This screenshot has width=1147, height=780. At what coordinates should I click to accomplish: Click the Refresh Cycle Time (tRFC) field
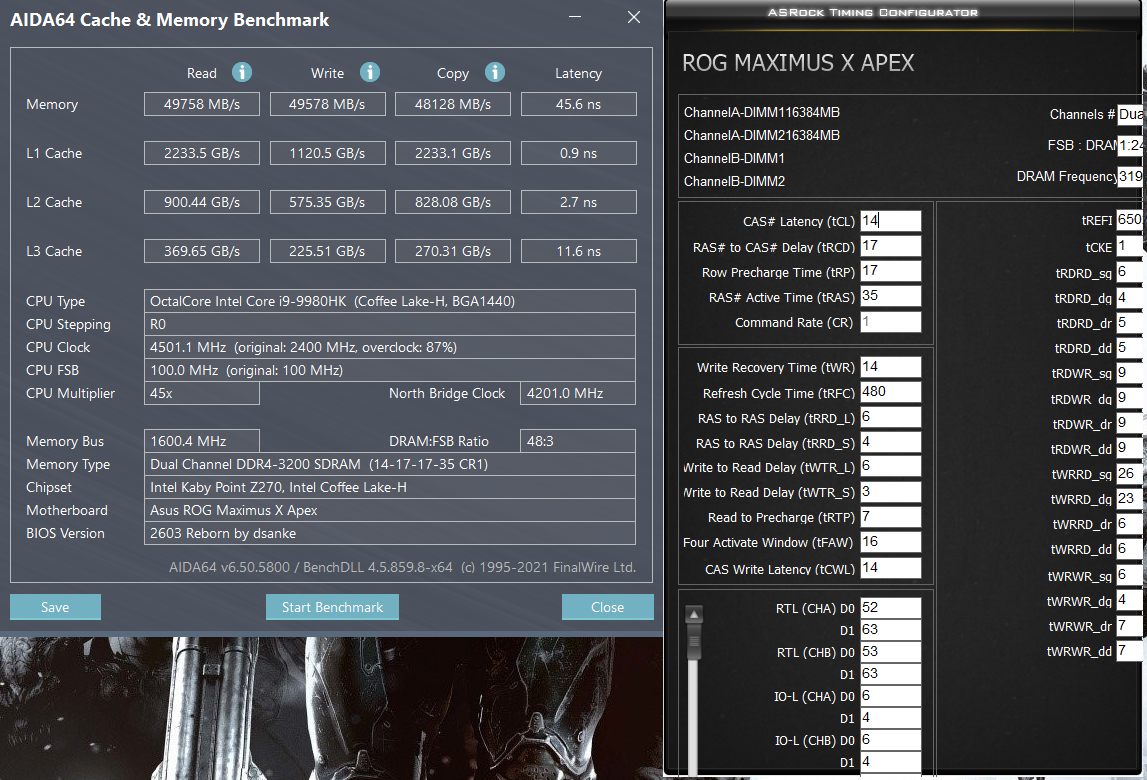pos(890,392)
